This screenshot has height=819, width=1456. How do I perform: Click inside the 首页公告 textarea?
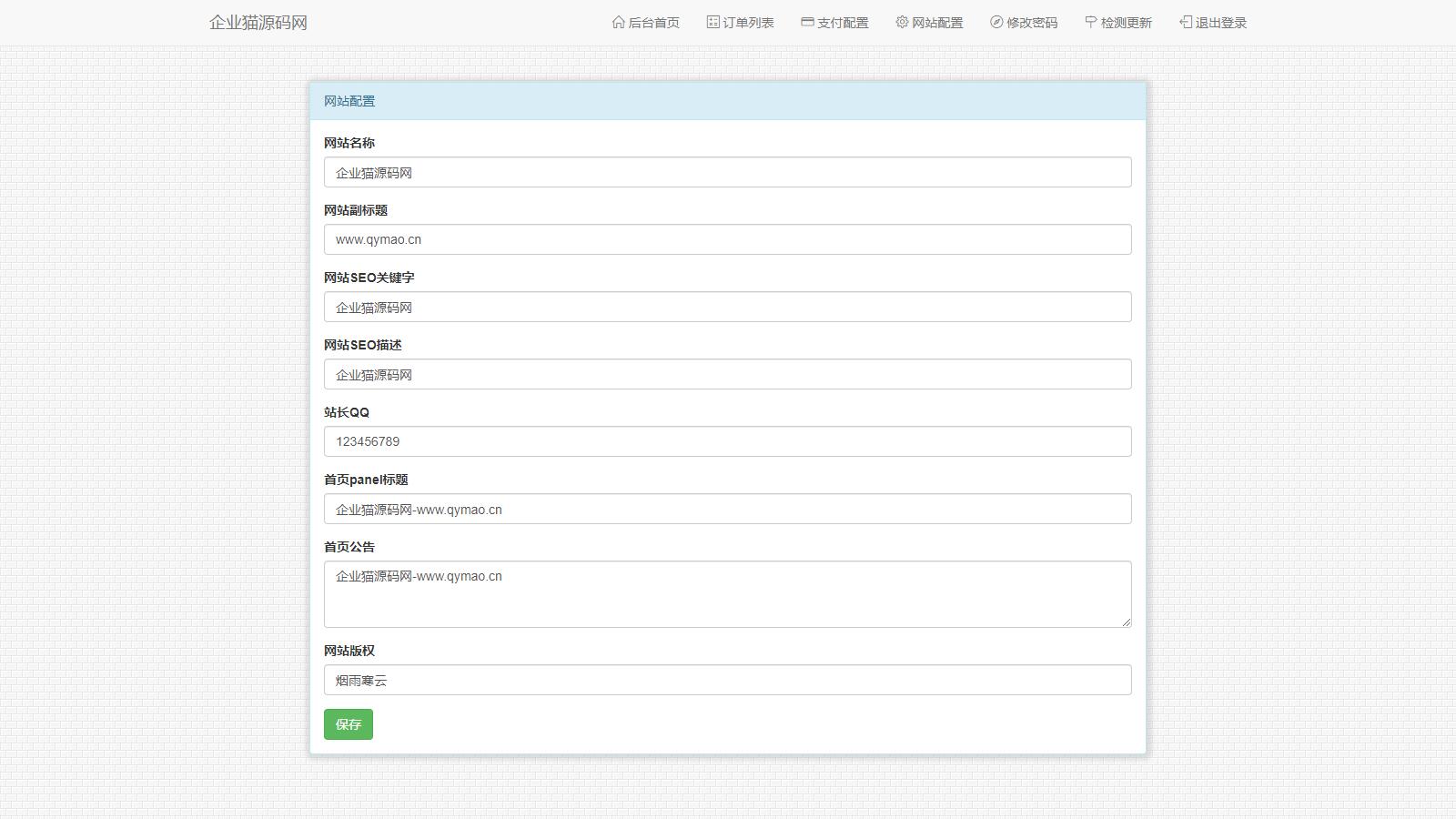(727, 594)
